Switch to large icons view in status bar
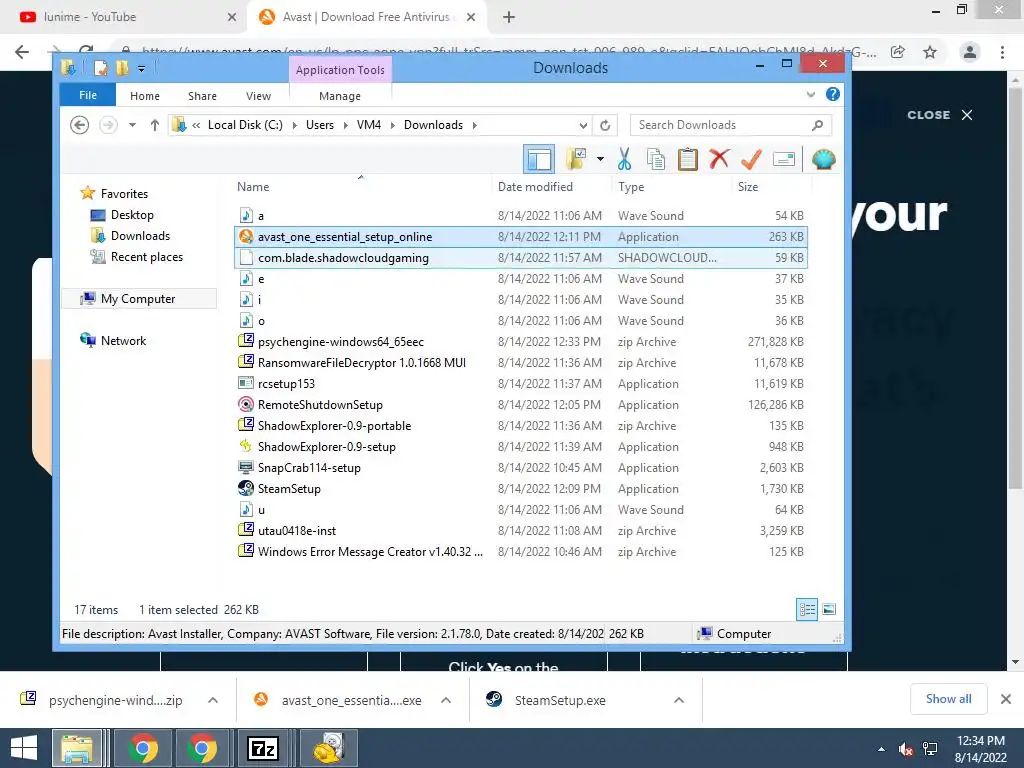Viewport: 1024px width, 768px height. [829, 609]
